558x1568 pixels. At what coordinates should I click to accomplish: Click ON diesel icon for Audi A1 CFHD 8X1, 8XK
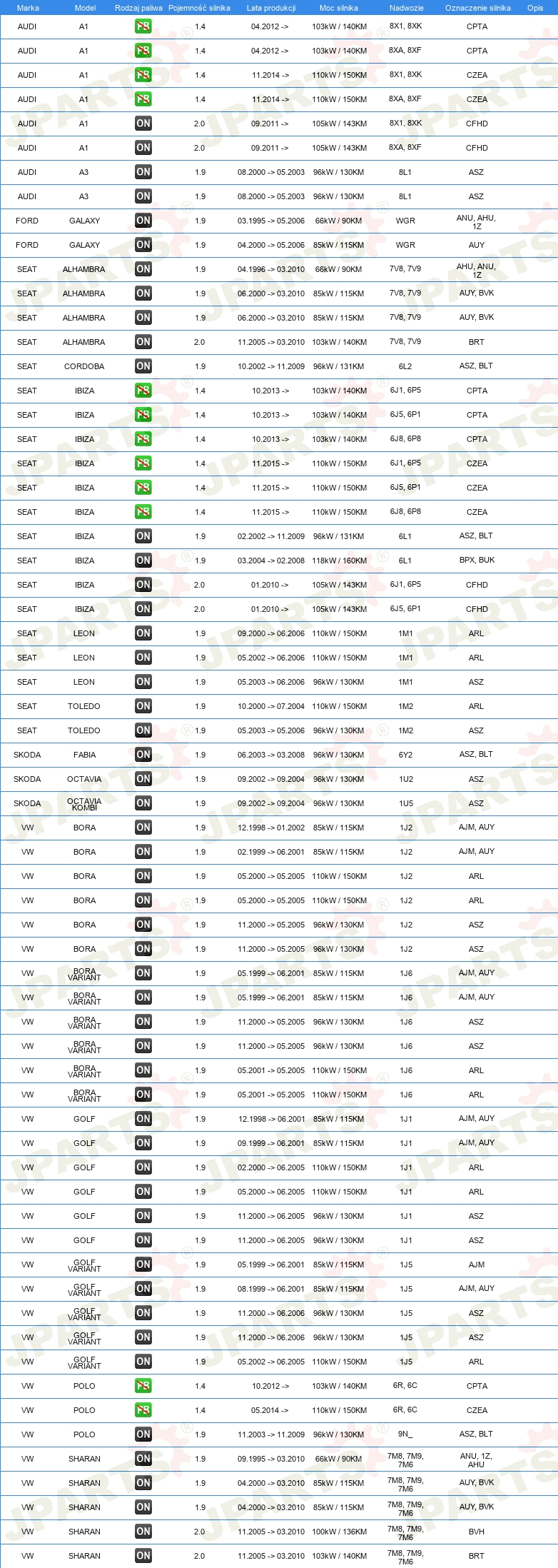(143, 124)
